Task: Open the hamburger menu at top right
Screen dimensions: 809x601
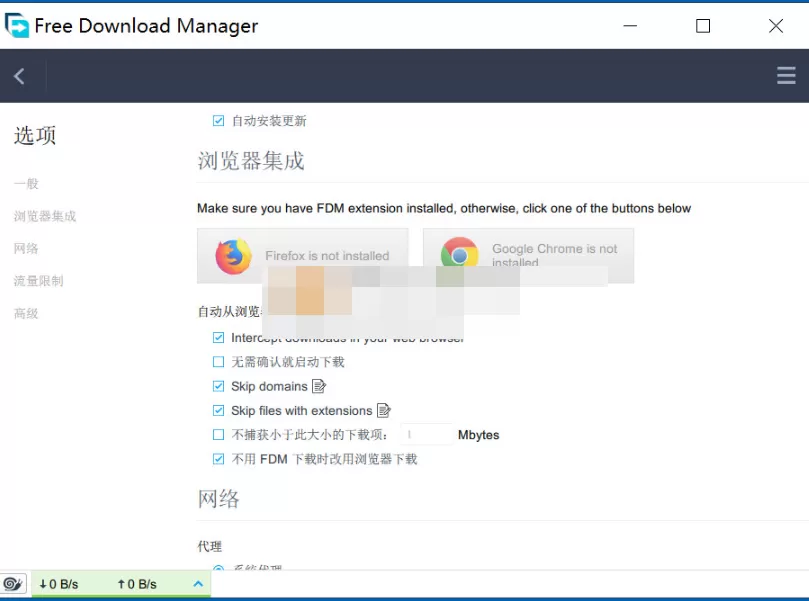Action: [x=786, y=75]
